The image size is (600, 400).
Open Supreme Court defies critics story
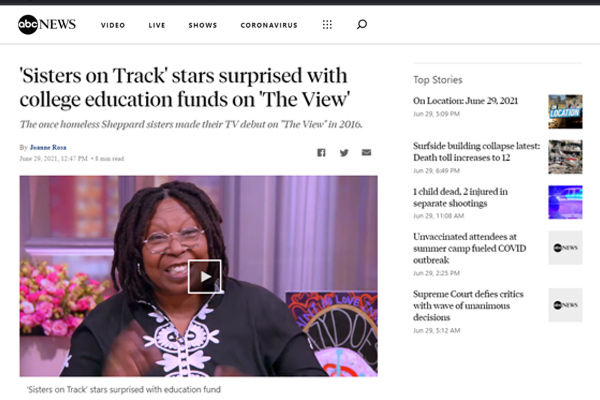(x=468, y=305)
